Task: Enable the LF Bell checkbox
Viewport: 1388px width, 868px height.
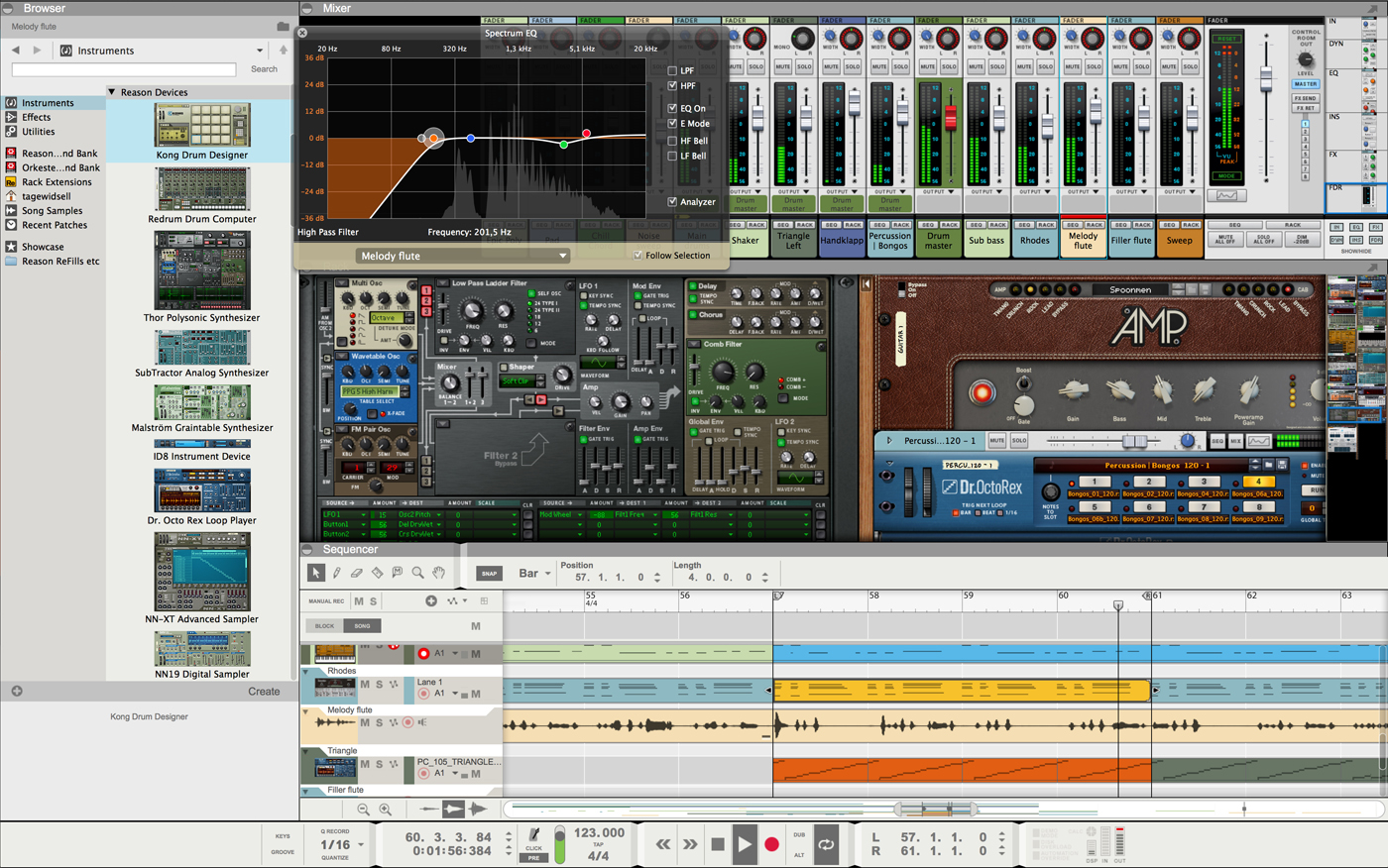Action: click(x=672, y=156)
